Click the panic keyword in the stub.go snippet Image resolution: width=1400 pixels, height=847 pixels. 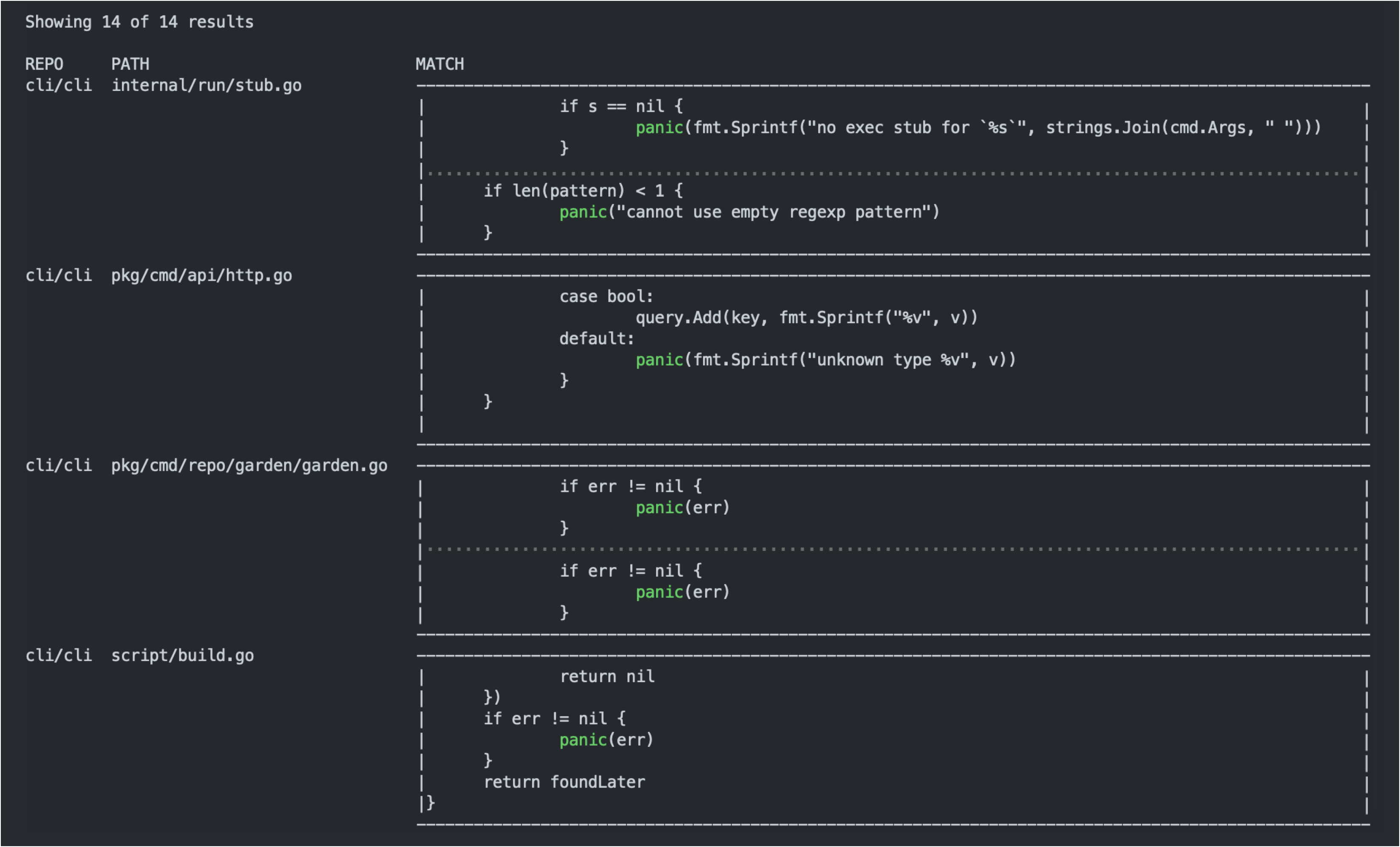pyautogui.click(x=659, y=127)
